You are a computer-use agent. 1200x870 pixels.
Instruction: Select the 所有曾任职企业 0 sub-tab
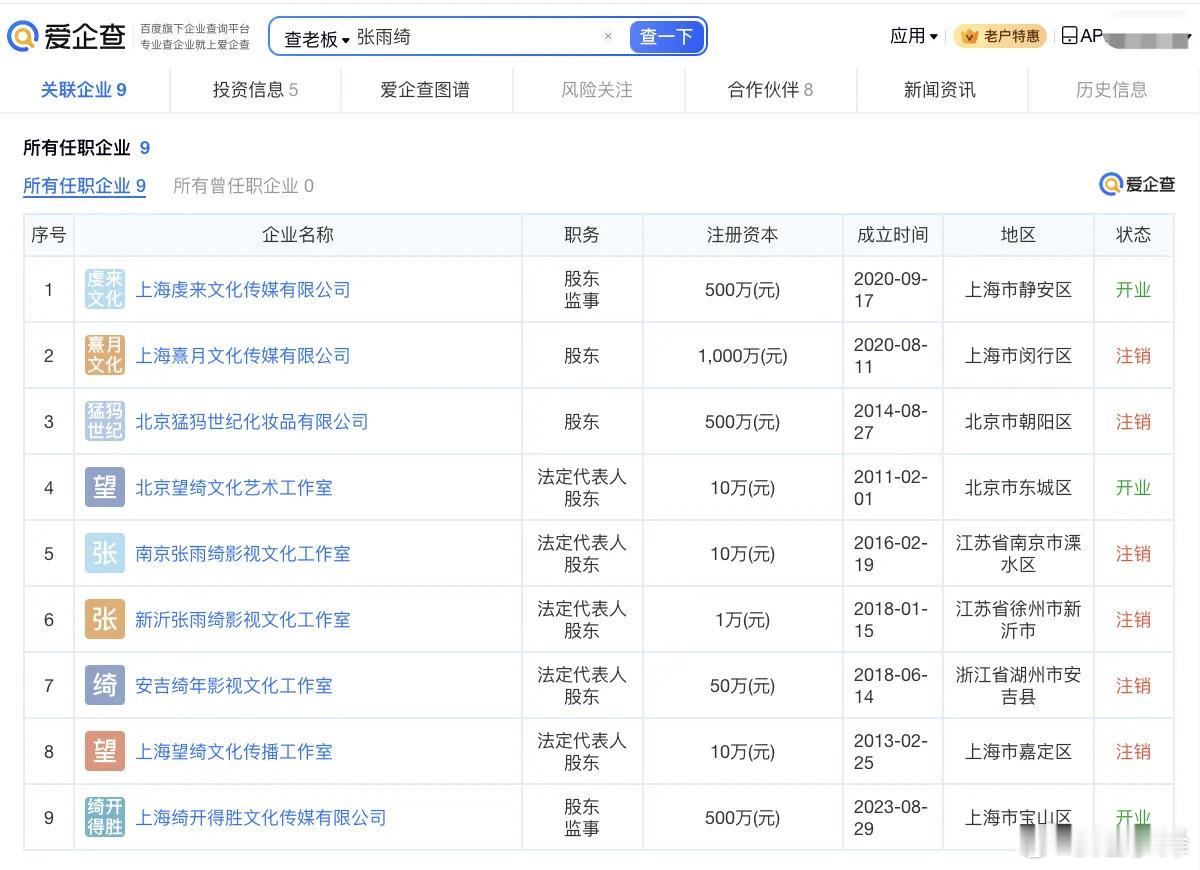coord(243,185)
